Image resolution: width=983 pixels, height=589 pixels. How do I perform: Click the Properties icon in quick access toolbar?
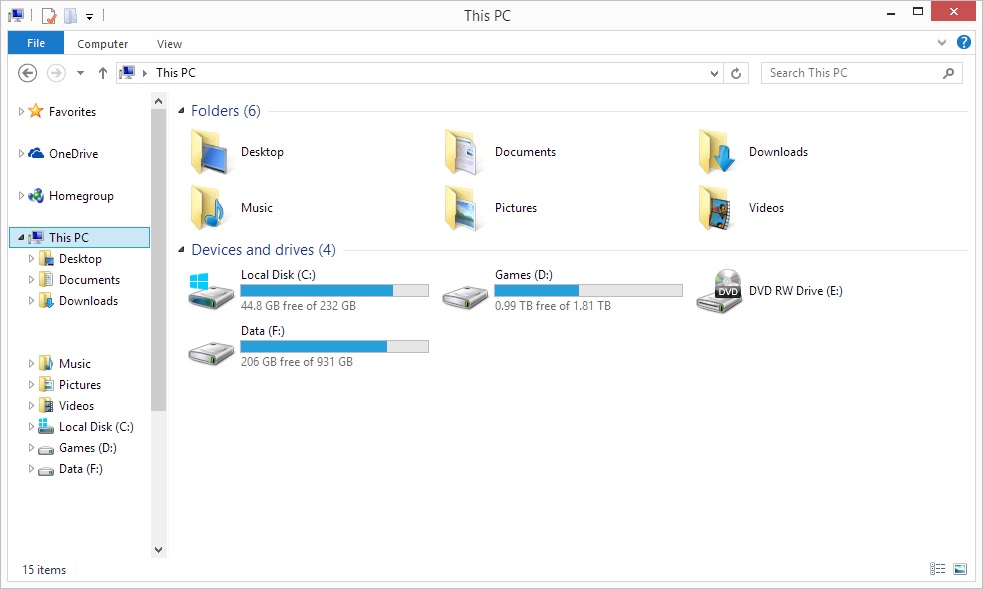(49, 16)
